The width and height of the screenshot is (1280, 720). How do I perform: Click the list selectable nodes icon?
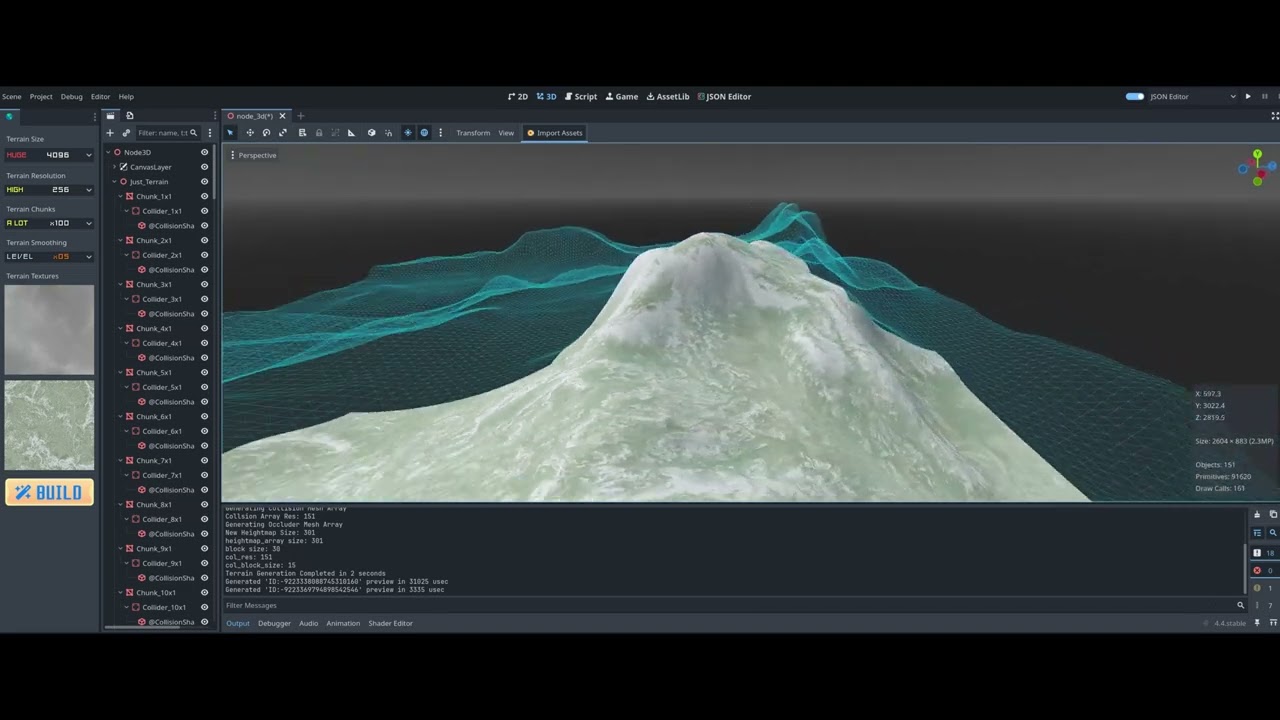click(x=302, y=133)
